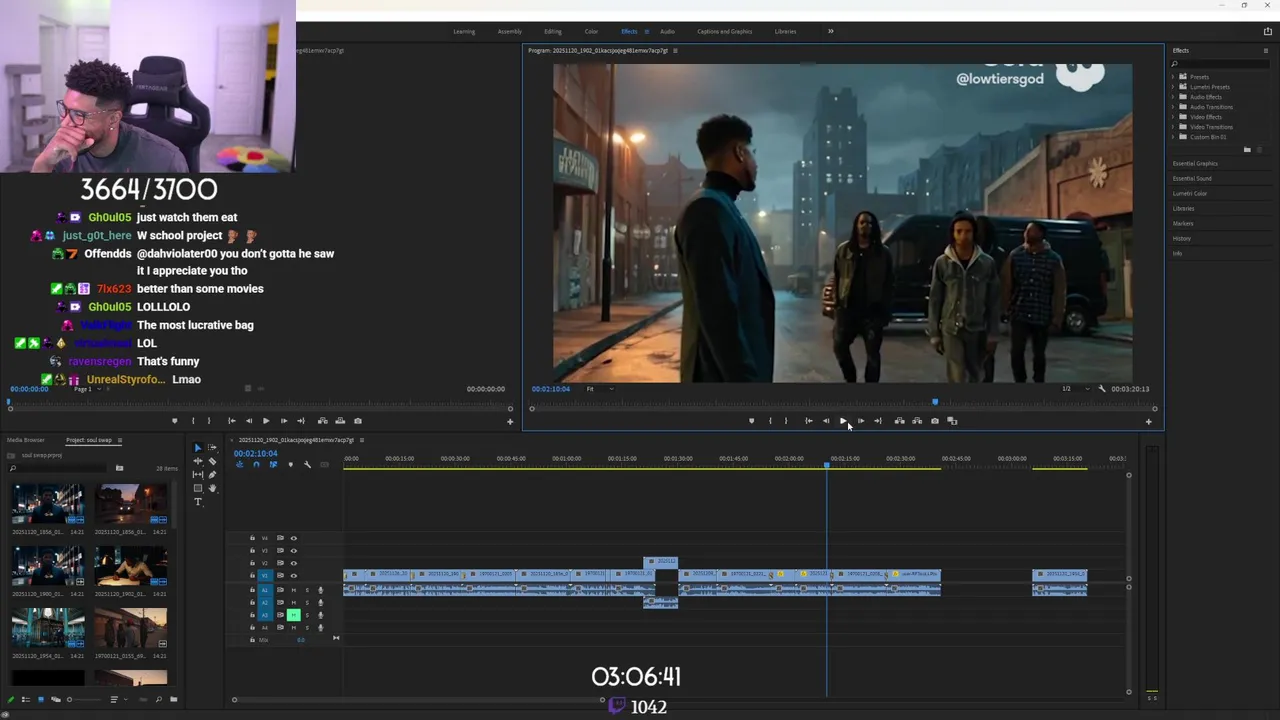Viewport: 1280px width, 720px height.
Task: Toggle V1 track targeting
Action: [x=265, y=576]
